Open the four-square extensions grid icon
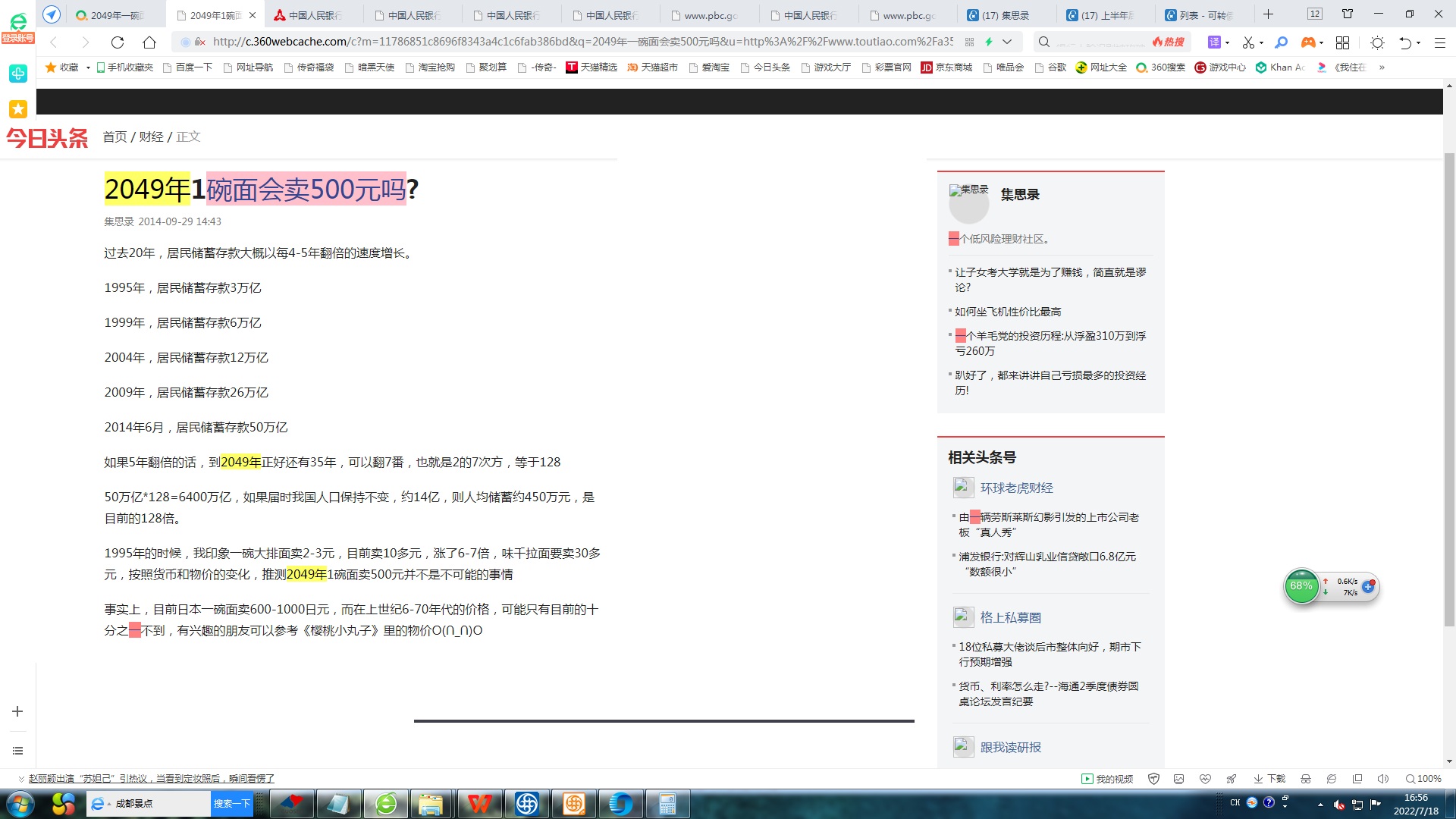The height and width of the screenshot is (819, 1456). point(1342,42)
